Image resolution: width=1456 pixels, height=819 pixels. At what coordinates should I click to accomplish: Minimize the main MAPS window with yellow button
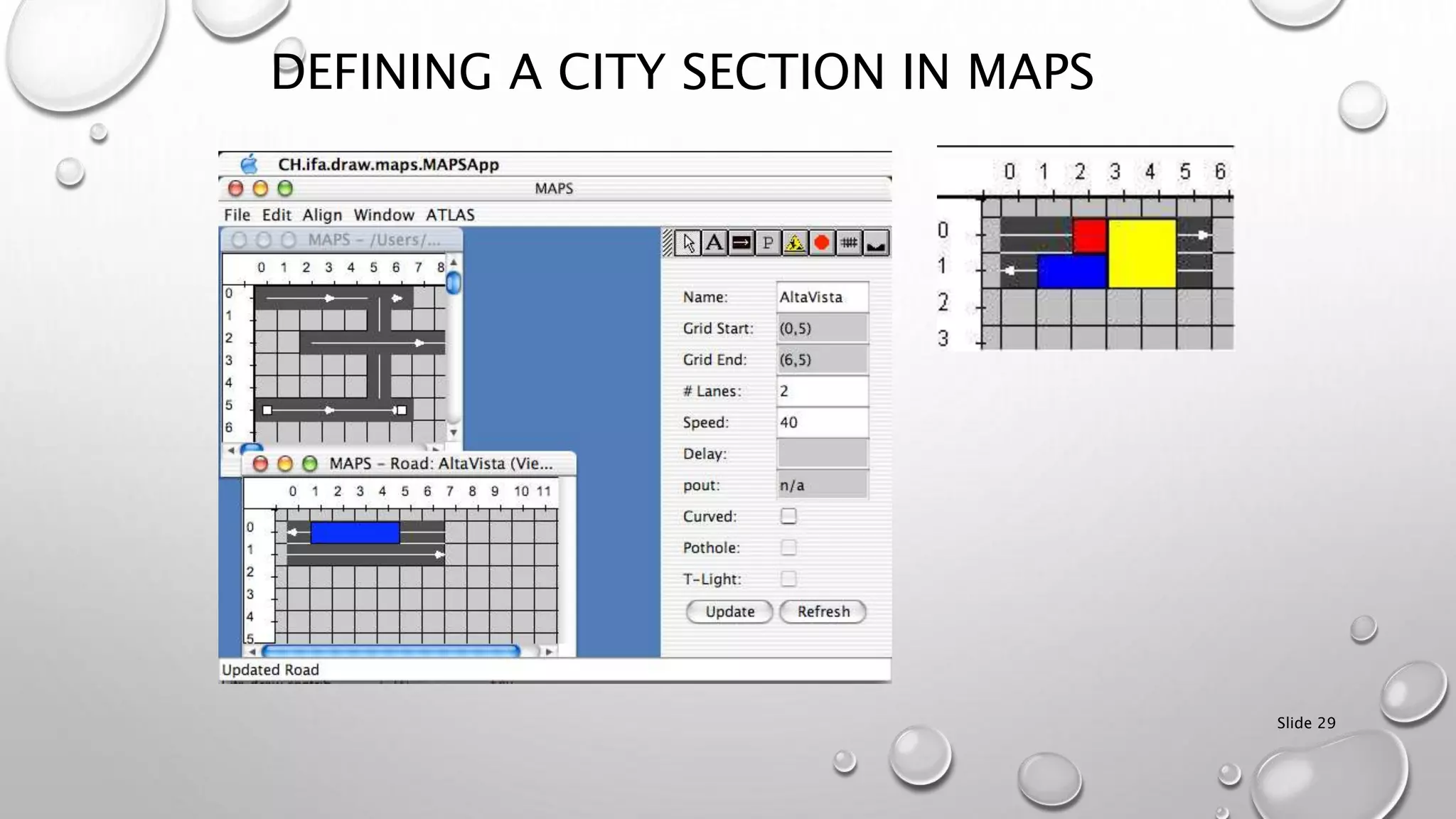(x=260, y=188)
